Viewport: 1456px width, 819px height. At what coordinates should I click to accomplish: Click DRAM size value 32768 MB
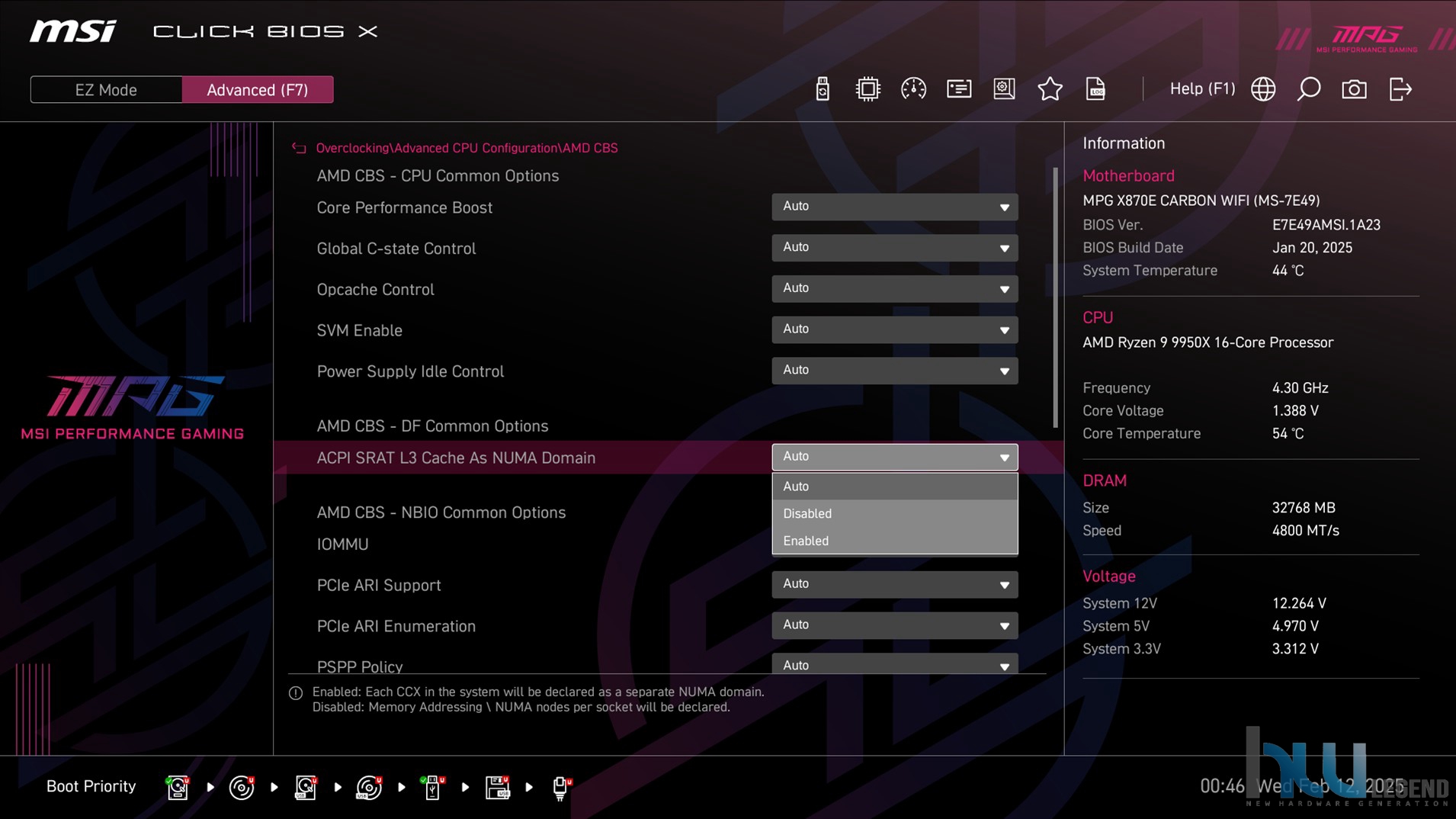tap(1303, 508)
